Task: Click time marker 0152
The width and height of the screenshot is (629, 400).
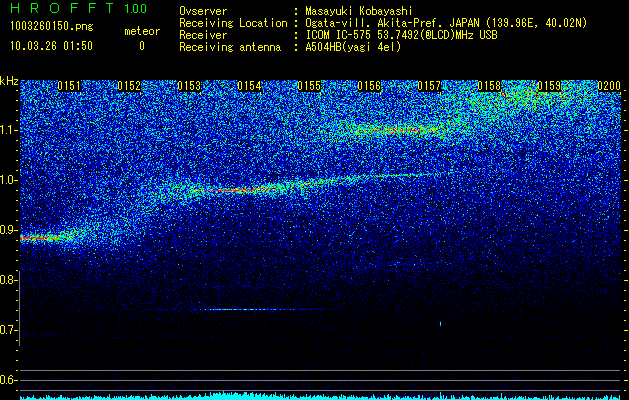Action: pos(129,86)
